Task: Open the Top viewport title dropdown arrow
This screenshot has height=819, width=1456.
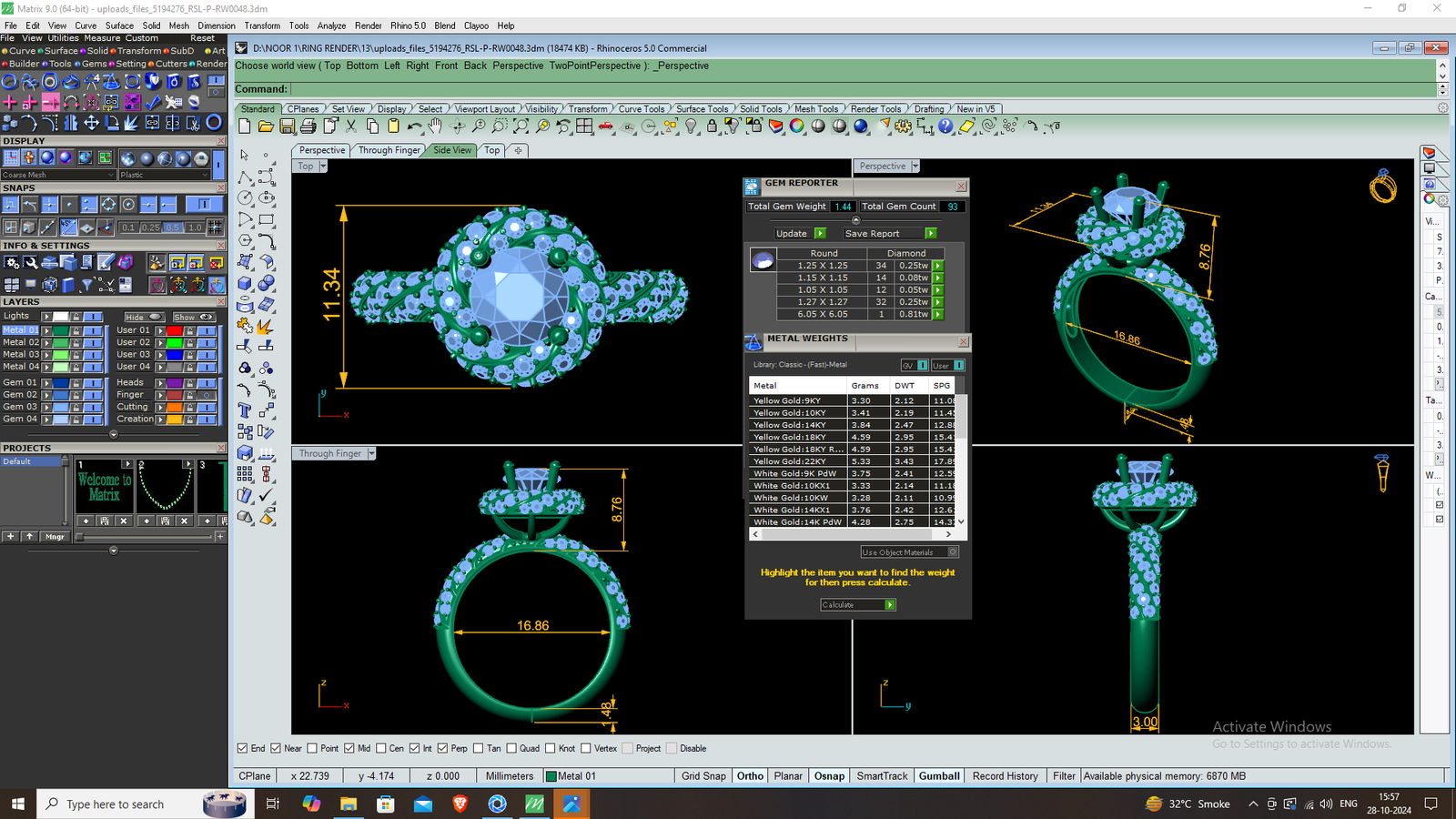Action: coord(323,166)
